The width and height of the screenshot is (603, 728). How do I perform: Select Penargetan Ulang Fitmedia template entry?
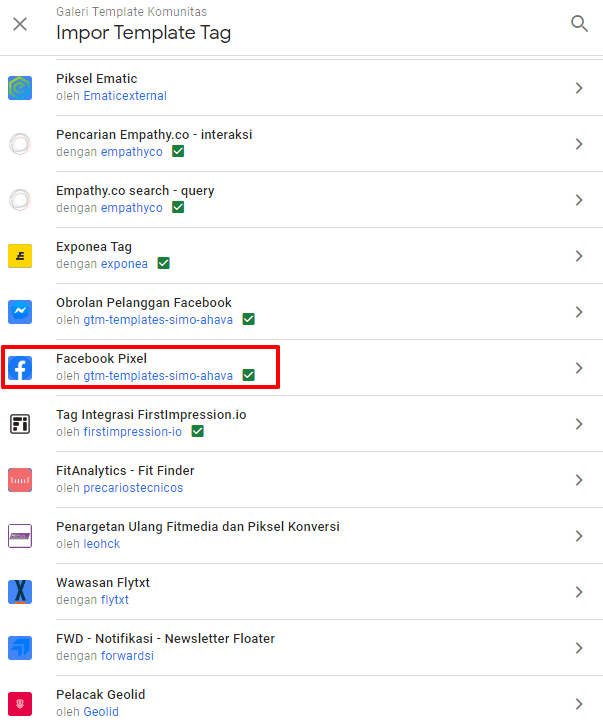(197, 527)
